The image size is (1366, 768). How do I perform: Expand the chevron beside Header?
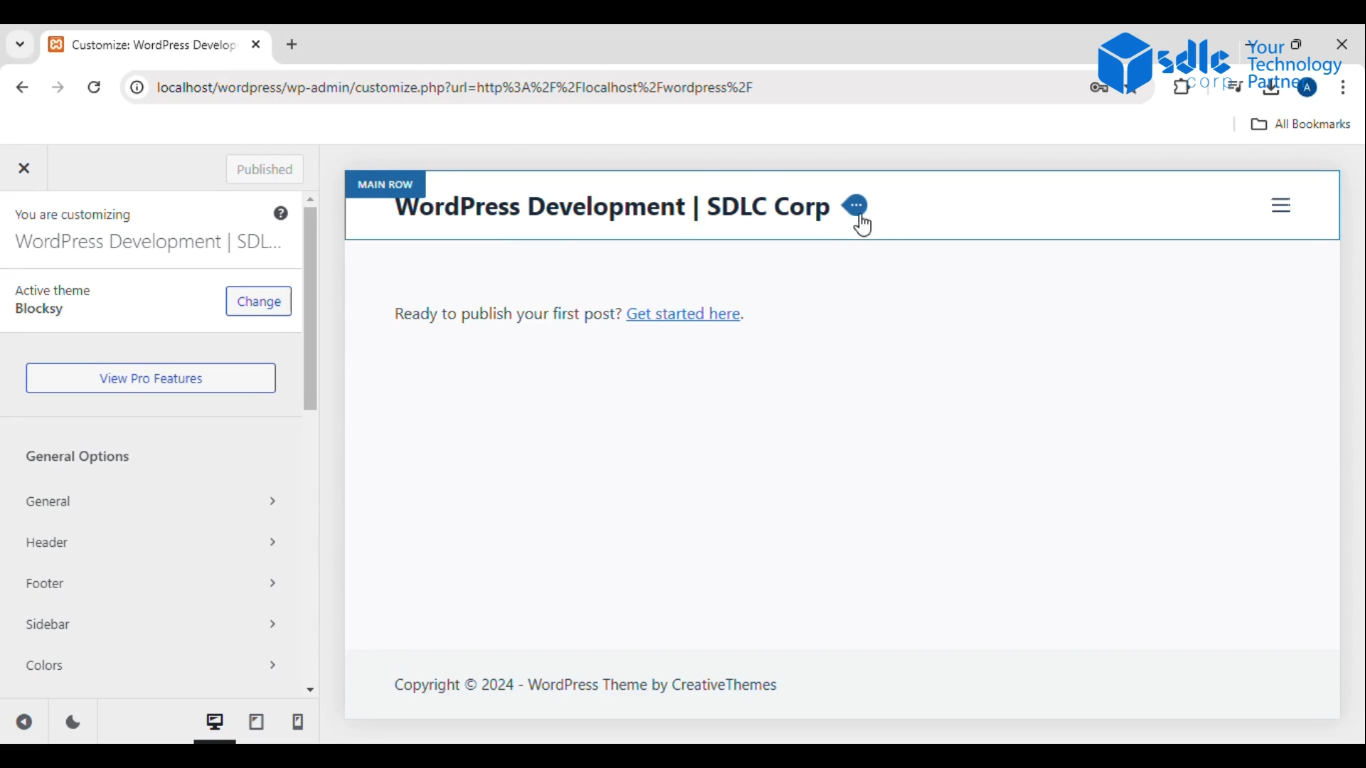pyautogui.click(x=272, y=542)
